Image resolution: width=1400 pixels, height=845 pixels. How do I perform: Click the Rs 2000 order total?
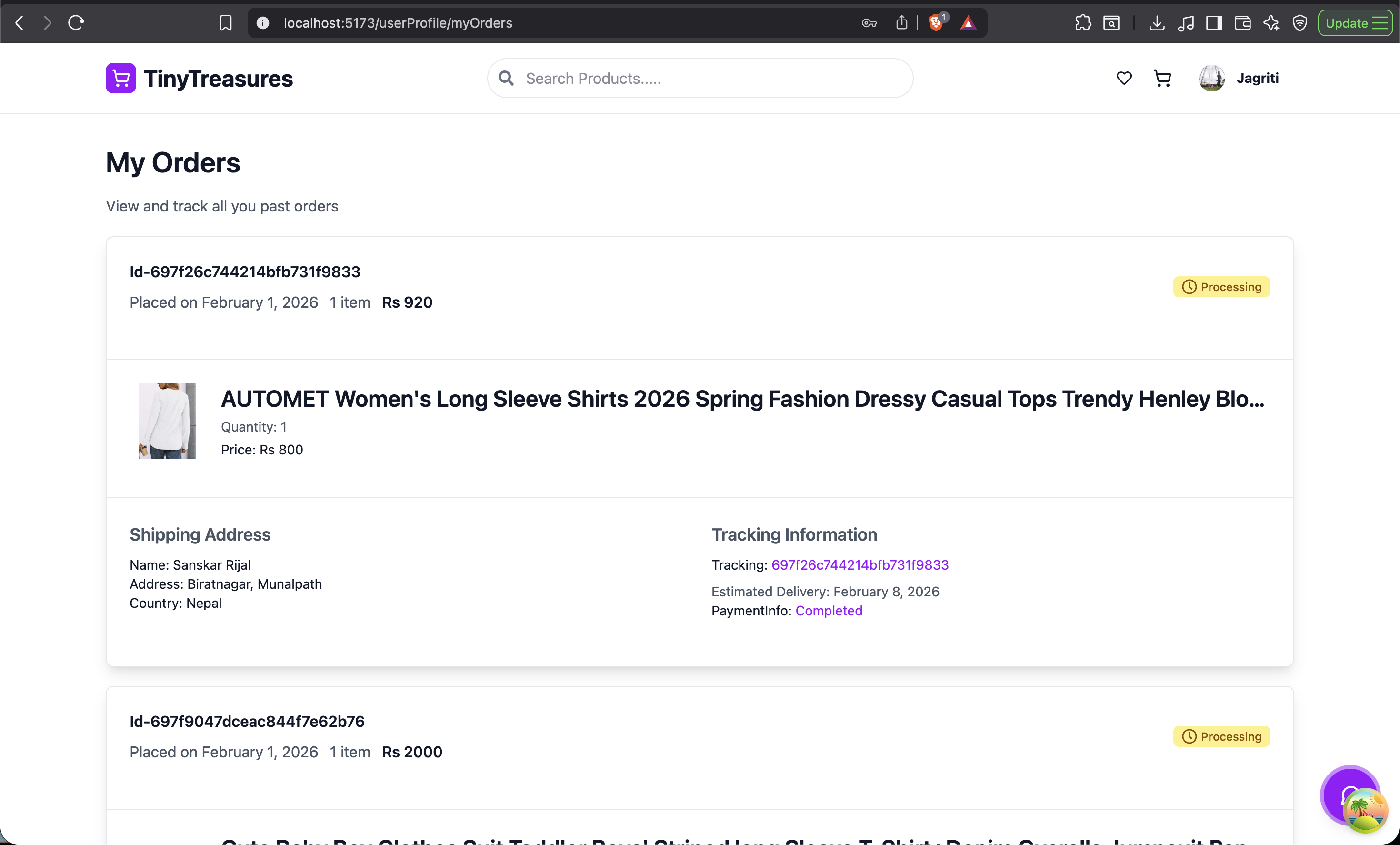coord(412,752)
